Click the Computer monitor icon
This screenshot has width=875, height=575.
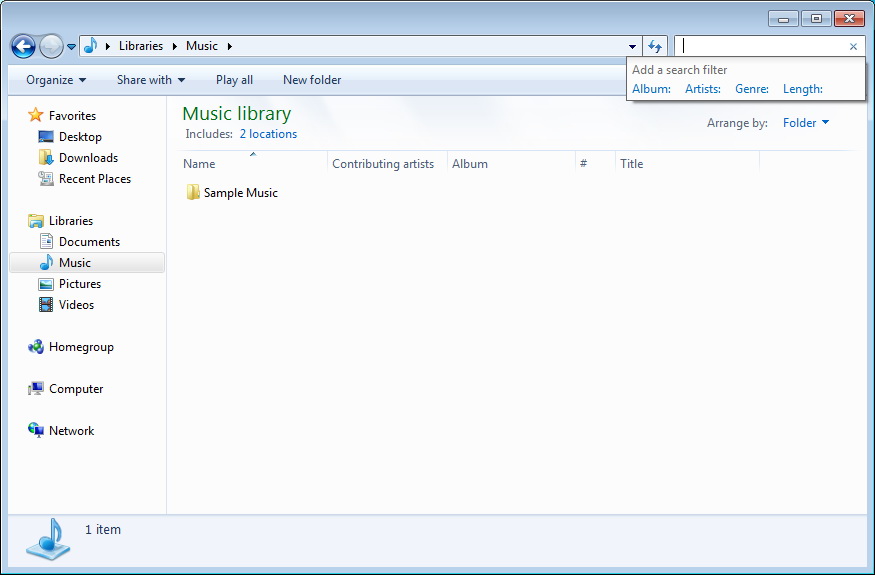[36, 389]
